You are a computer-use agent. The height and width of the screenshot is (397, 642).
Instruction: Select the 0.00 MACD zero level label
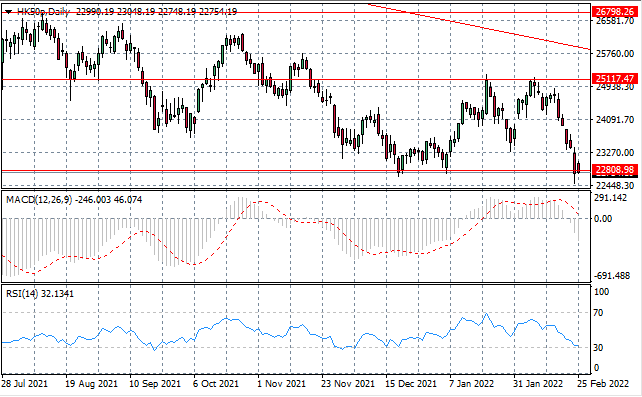[603, 219]
